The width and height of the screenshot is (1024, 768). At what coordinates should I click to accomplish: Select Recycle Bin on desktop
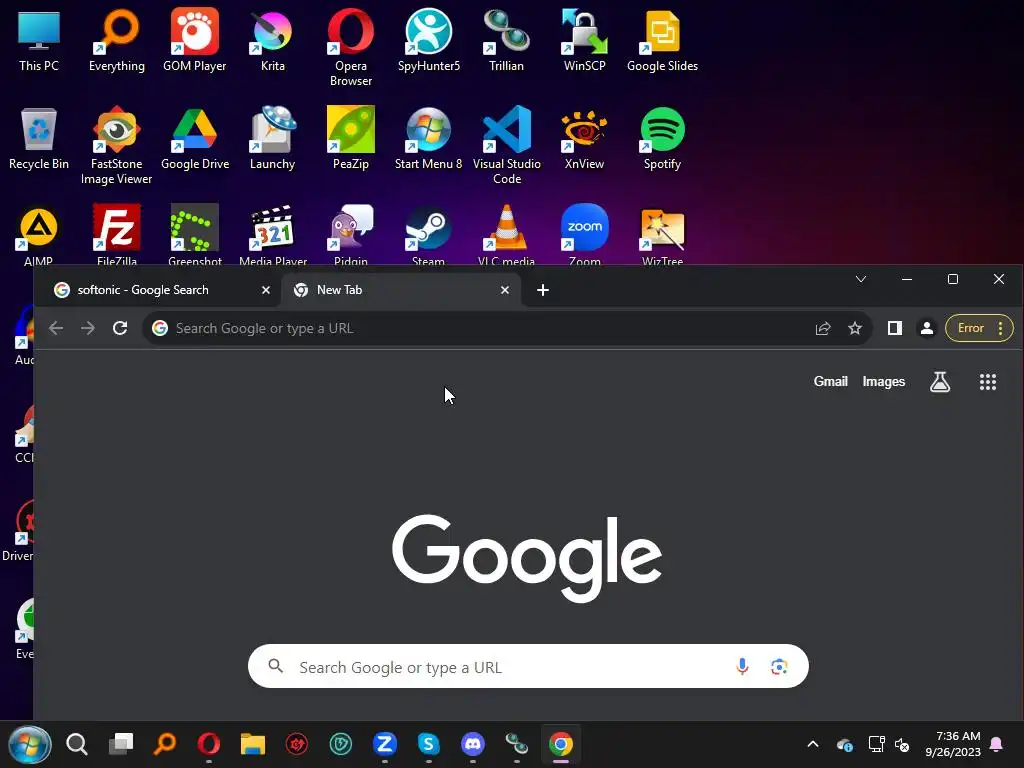(39, 138)
